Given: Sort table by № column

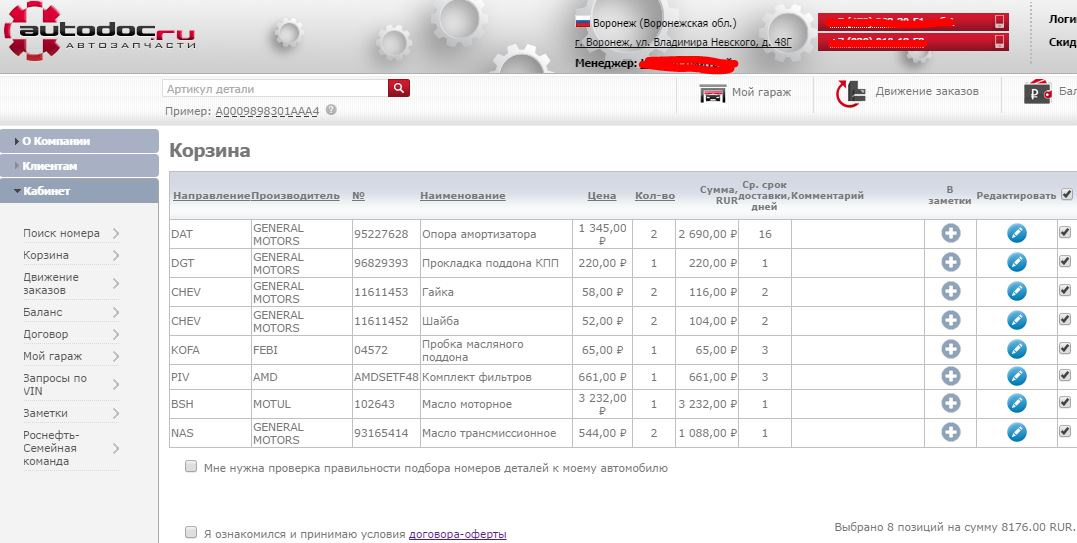Looking at the screenshot, I should 358,196.
